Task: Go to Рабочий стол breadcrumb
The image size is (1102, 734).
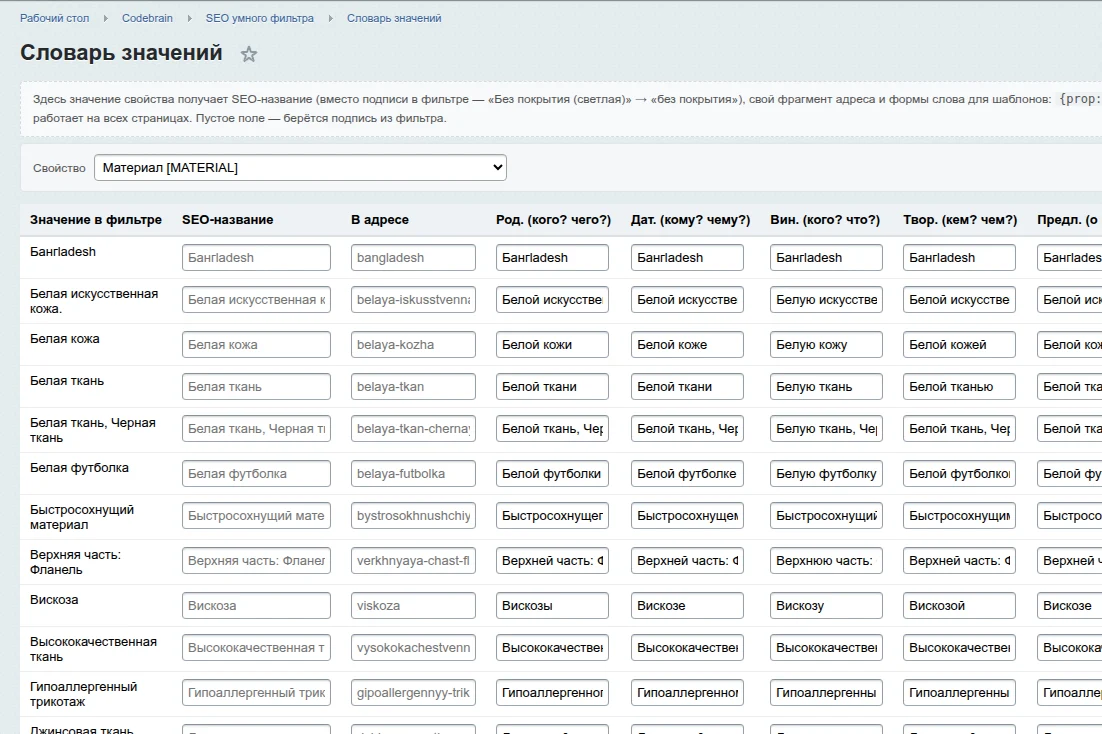Action: [x=54, y=18]
